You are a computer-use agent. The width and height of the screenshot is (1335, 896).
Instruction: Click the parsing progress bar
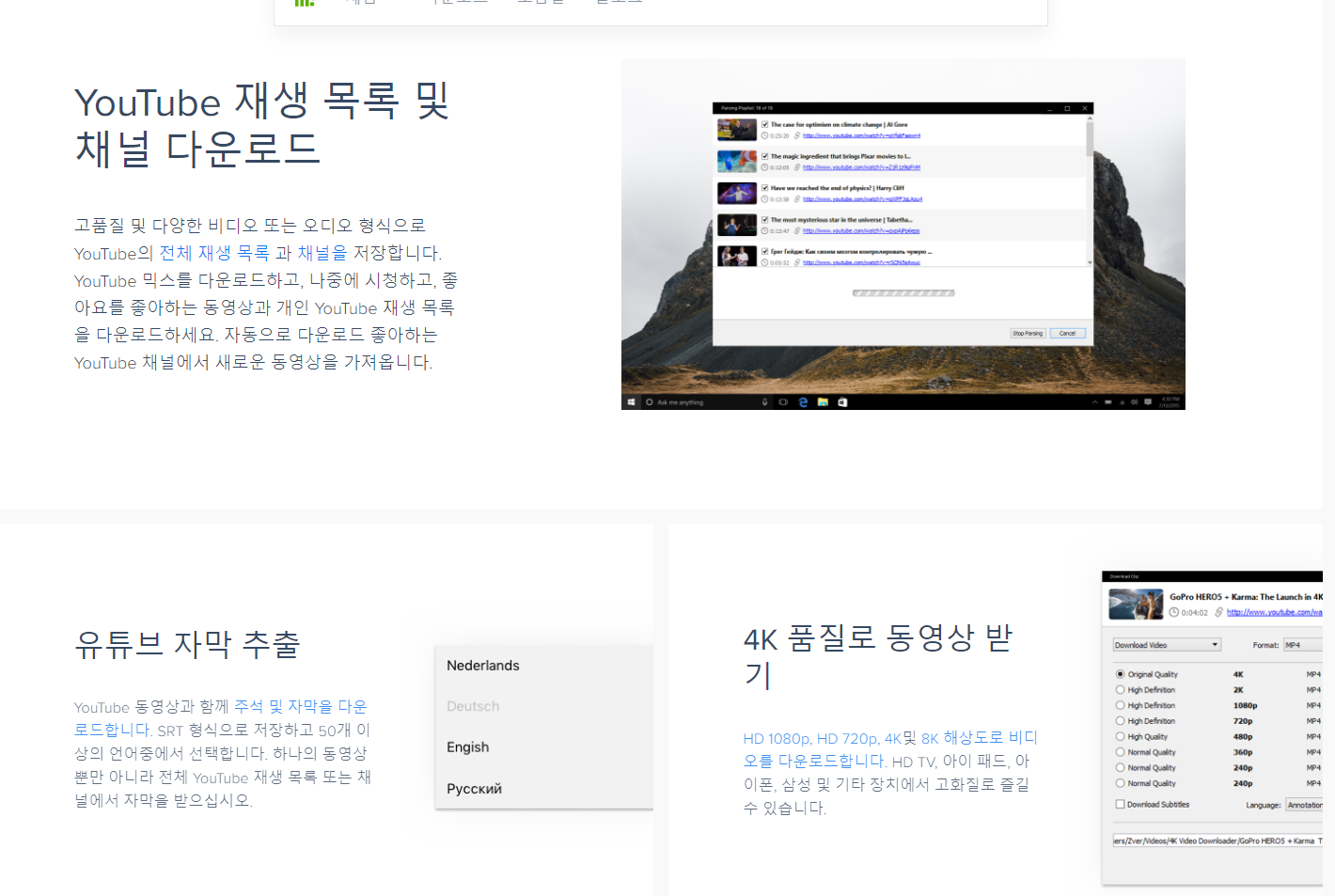pyautogui.click(x=903, y=293)
